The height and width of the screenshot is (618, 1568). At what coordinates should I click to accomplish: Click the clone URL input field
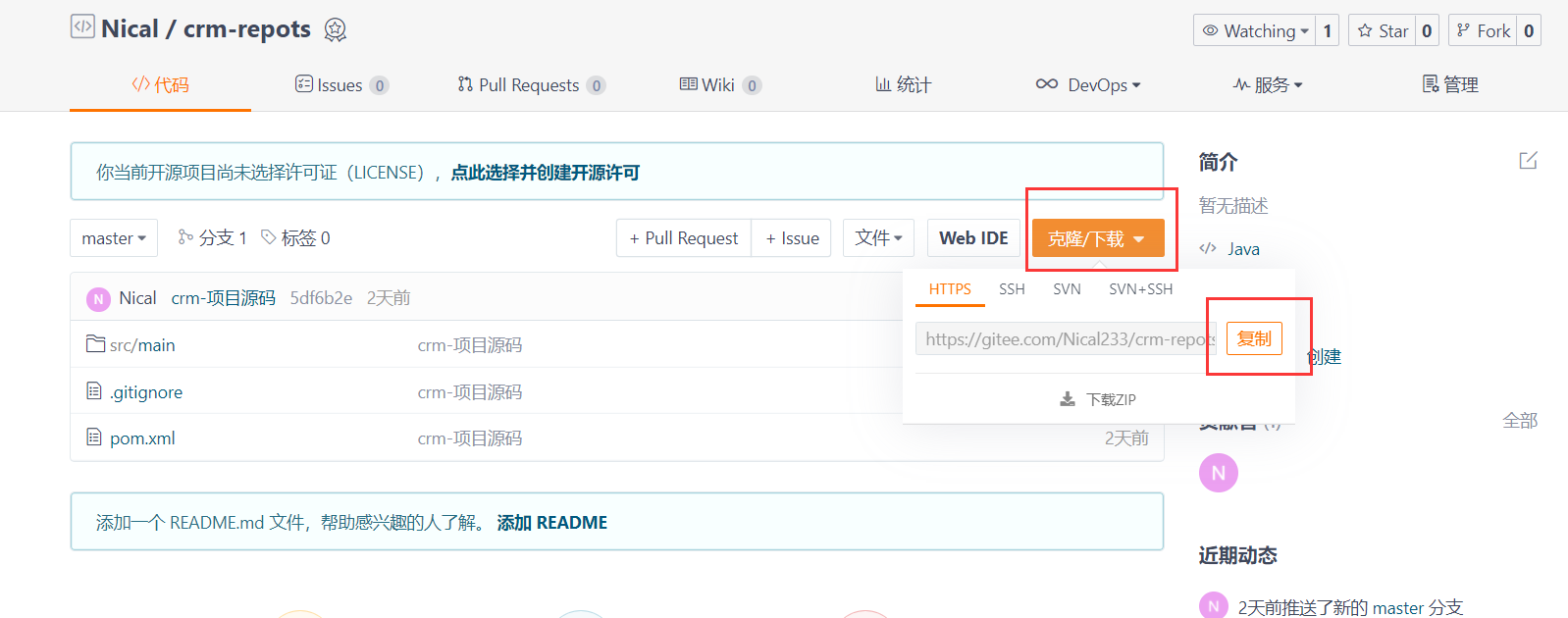tap(1067, 338)
